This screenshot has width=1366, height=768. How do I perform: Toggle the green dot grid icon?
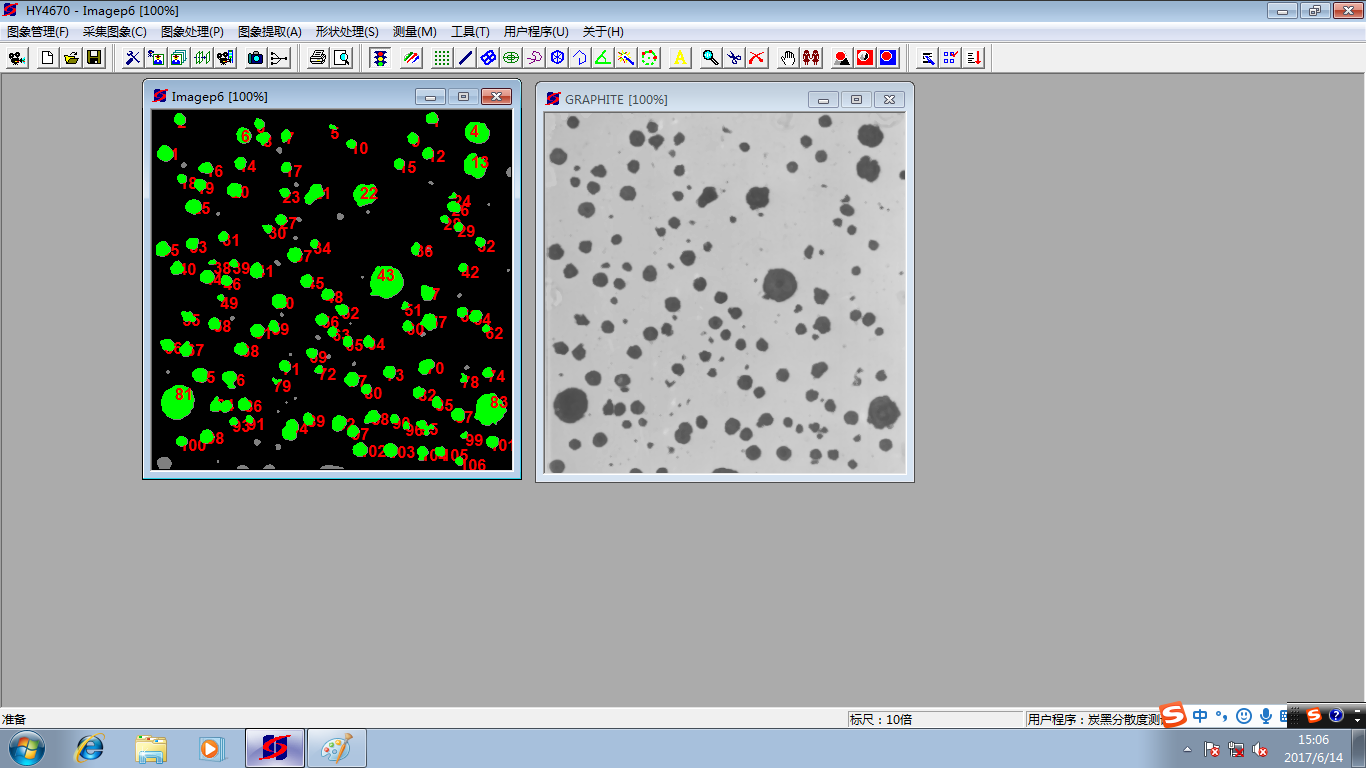(x=442, y=58)
